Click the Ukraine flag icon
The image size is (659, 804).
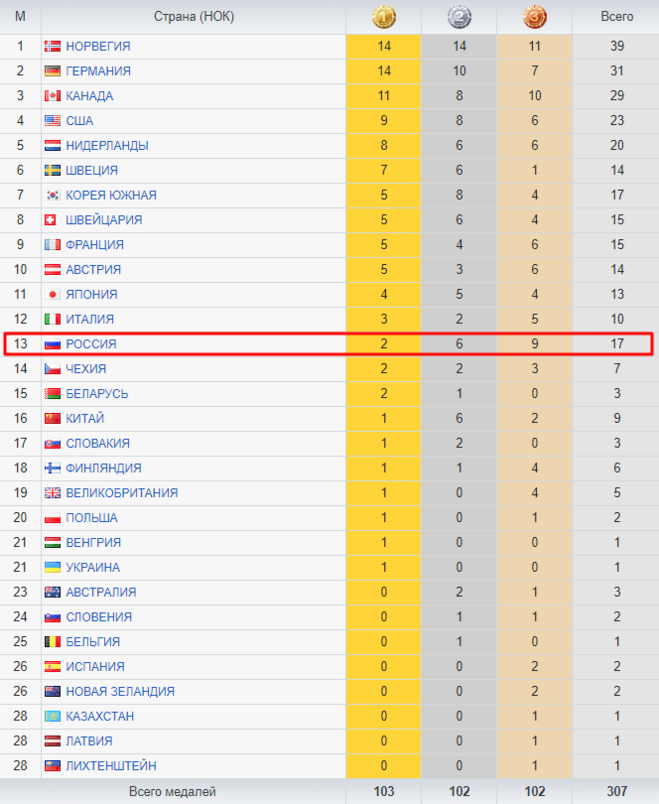click(x=53, y=567)
